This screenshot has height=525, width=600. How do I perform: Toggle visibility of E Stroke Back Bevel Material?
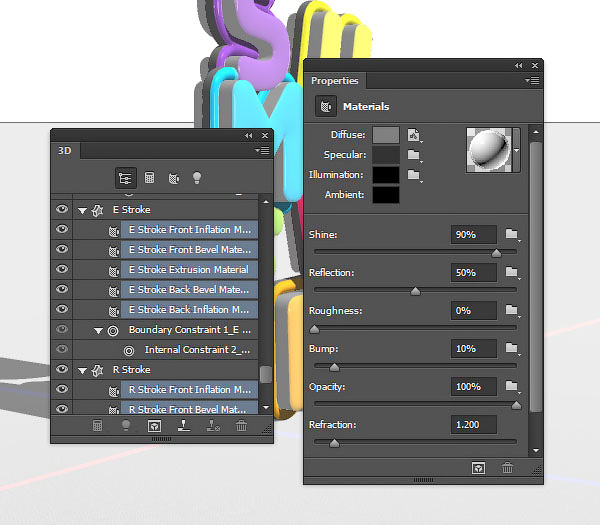pyautogui.click(x=62, y=289)
